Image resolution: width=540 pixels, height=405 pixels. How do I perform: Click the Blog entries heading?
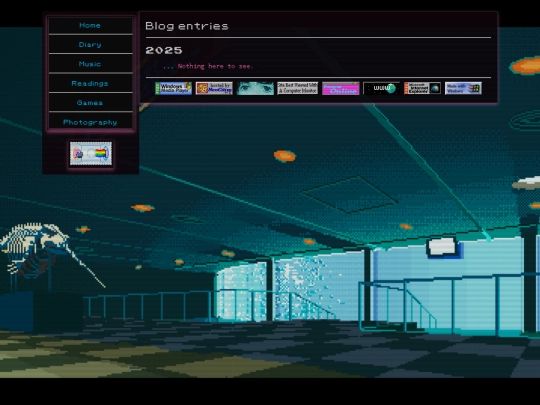click(x=187, y=26)
